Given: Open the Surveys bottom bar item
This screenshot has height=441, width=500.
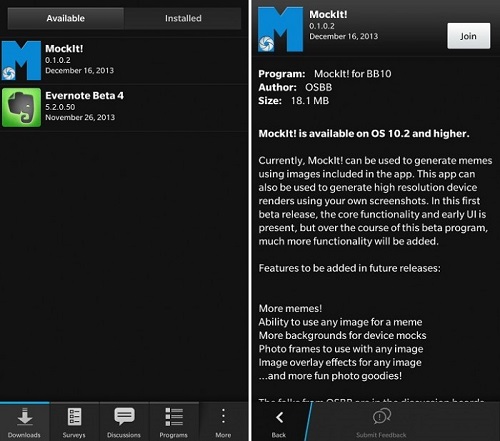Looking at the screenshot, I should [74, 422].
